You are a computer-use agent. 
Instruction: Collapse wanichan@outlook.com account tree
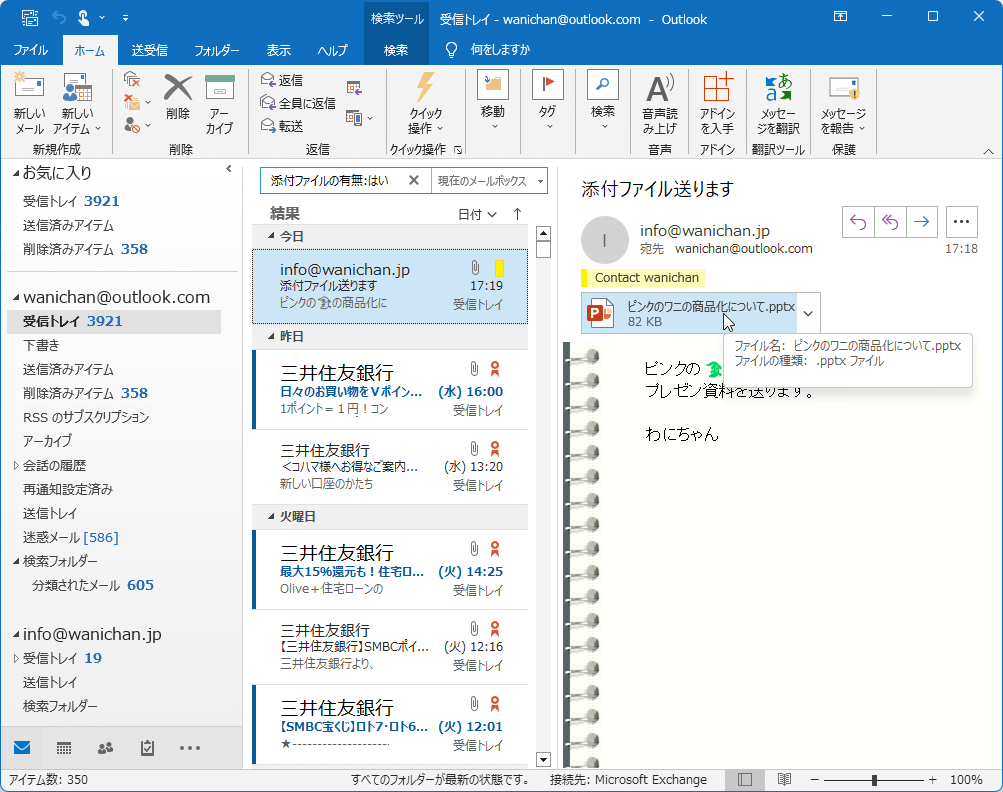pyautogui.click(x=16, y=297)
